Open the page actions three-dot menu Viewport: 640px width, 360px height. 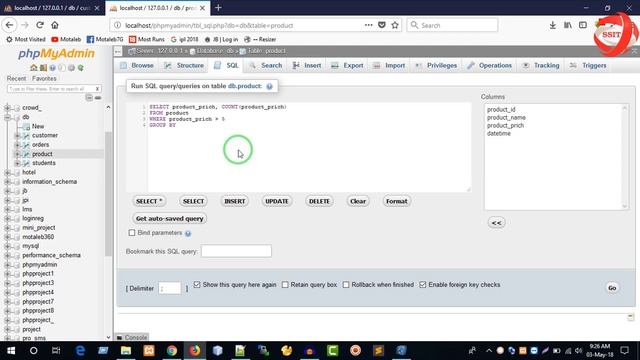pyautogui.click(x=369, y=25)
